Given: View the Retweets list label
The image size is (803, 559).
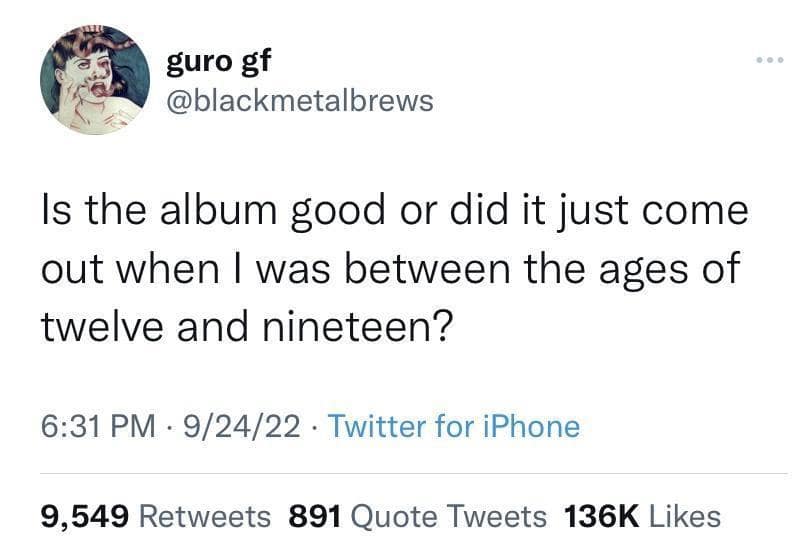Looking at the screenshot, I should click(x=204, y=516).
